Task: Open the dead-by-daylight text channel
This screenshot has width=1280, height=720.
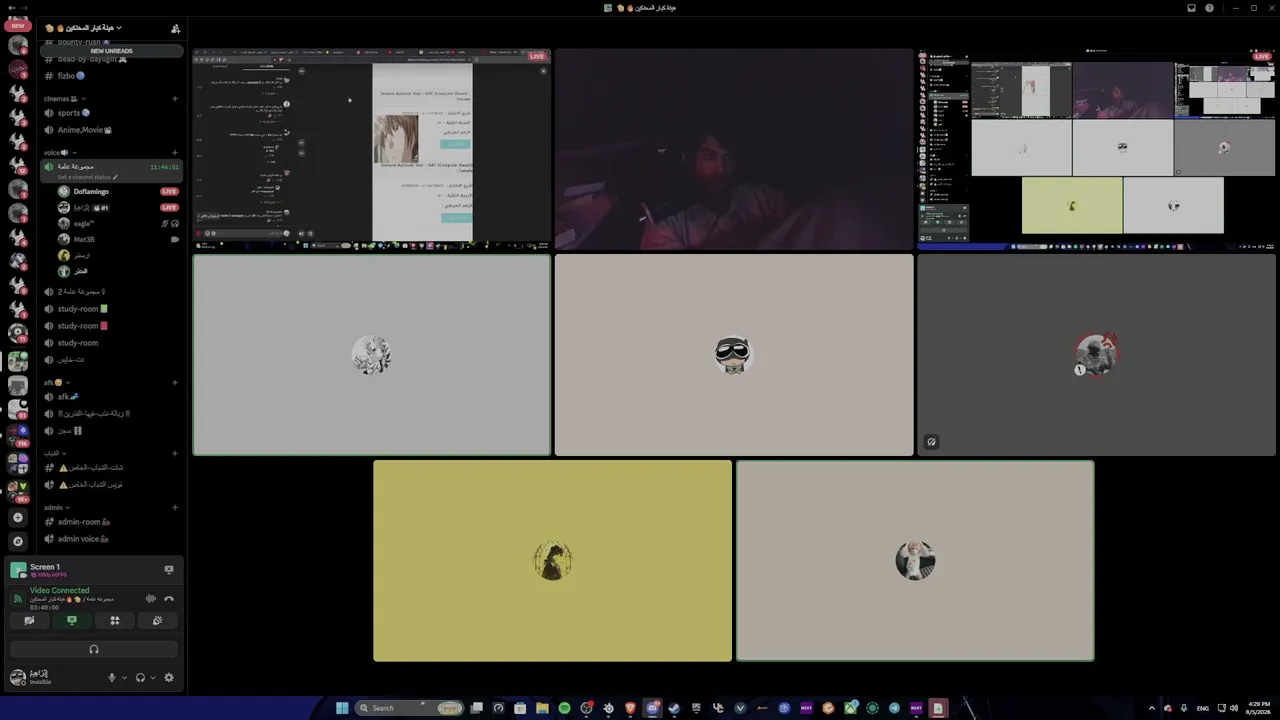Action: click(x=111, y=60)
